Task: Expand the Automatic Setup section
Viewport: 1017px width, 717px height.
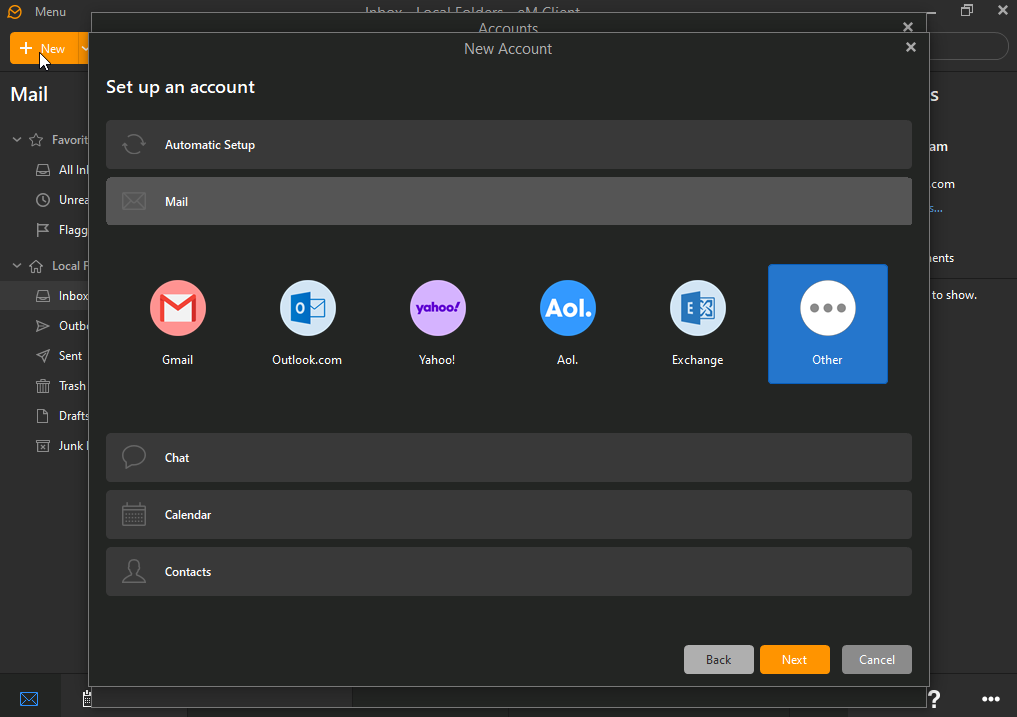Action: pos(508,145)
